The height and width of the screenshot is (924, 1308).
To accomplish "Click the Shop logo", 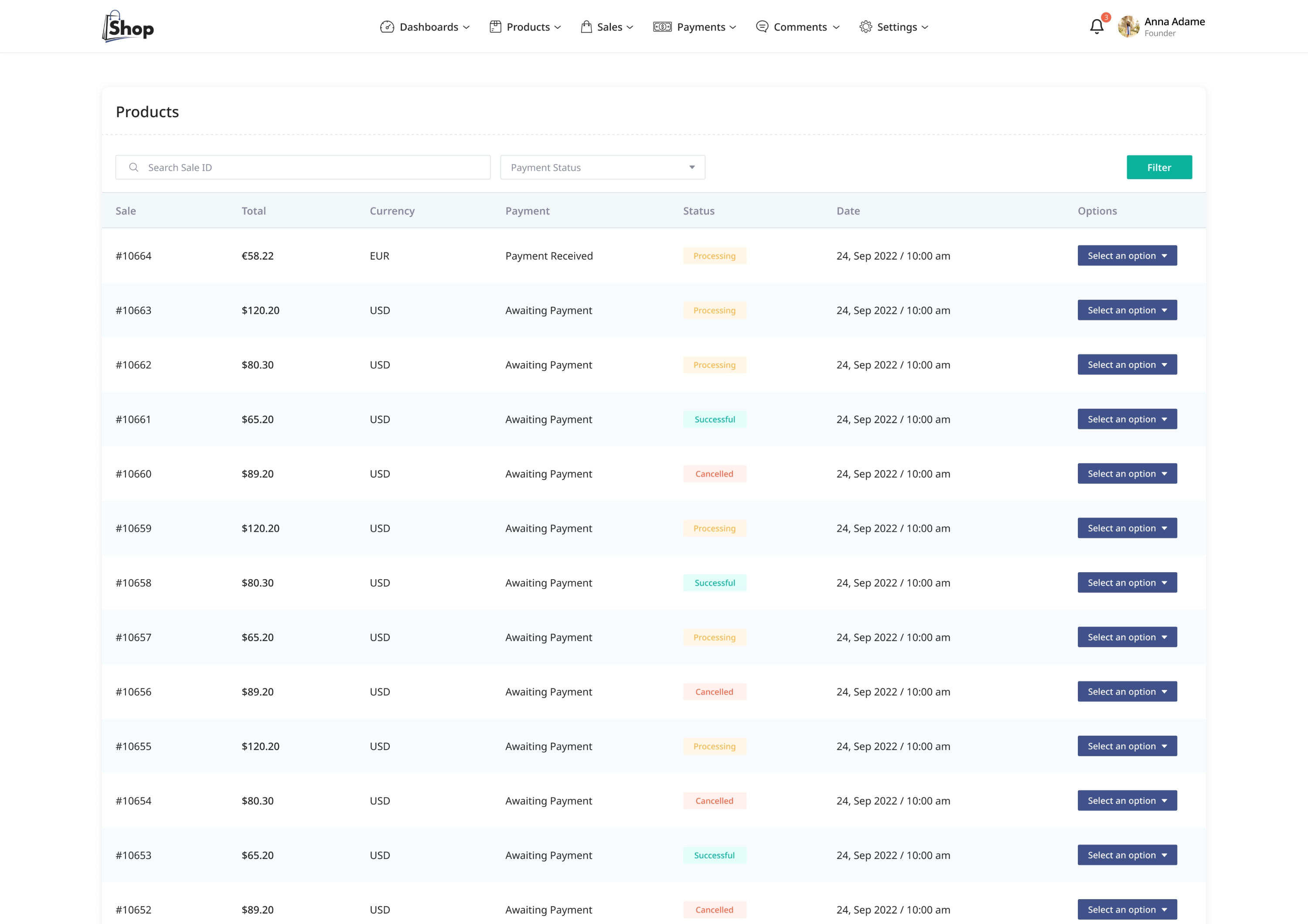I will (x=128, y=26).
